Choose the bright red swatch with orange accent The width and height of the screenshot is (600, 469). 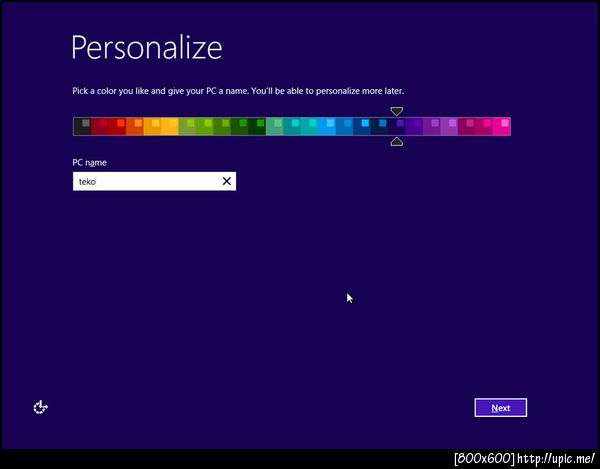coord(117,126)
